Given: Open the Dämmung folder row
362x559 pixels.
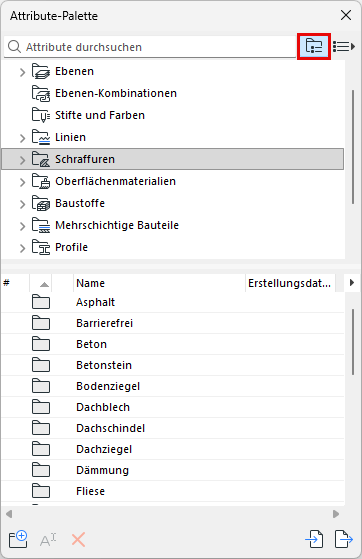Looking at the screenshot, I should (173, 471).
